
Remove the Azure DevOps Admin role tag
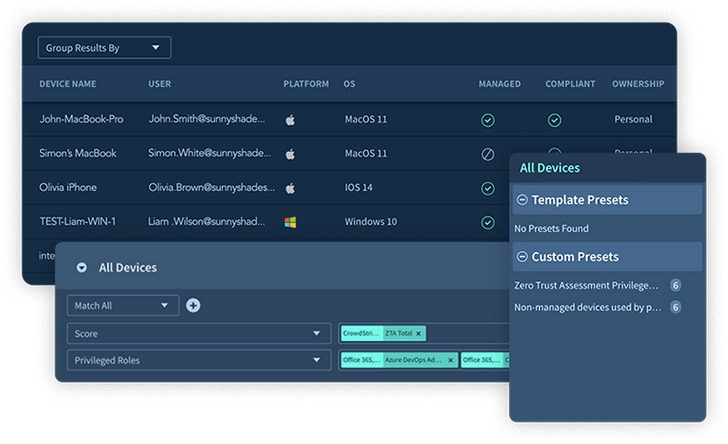pyautogui.click(x=450, y=360)
